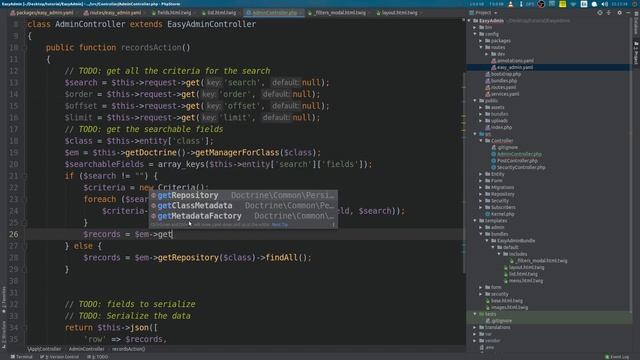The height and width of the screenshot is (360, 640).
Task: Open images.html.twig in the project tree
Action: [x=507, y=307]
